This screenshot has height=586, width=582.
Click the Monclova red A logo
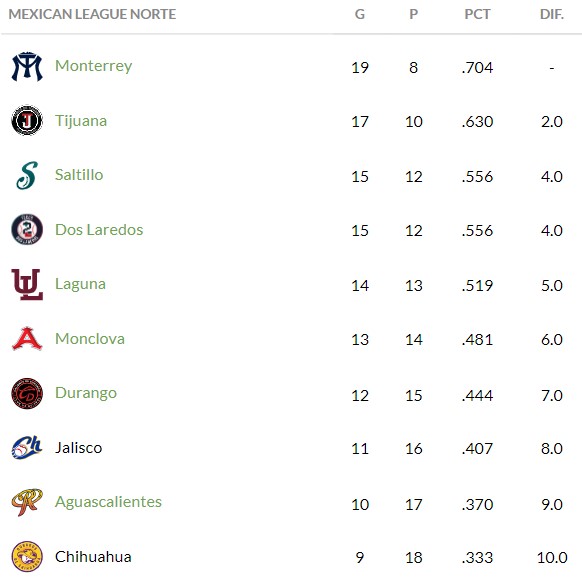point(27,339)
